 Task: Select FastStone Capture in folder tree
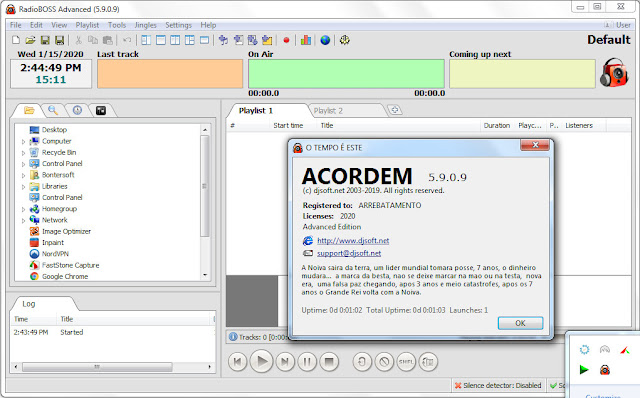pos(71,265)
